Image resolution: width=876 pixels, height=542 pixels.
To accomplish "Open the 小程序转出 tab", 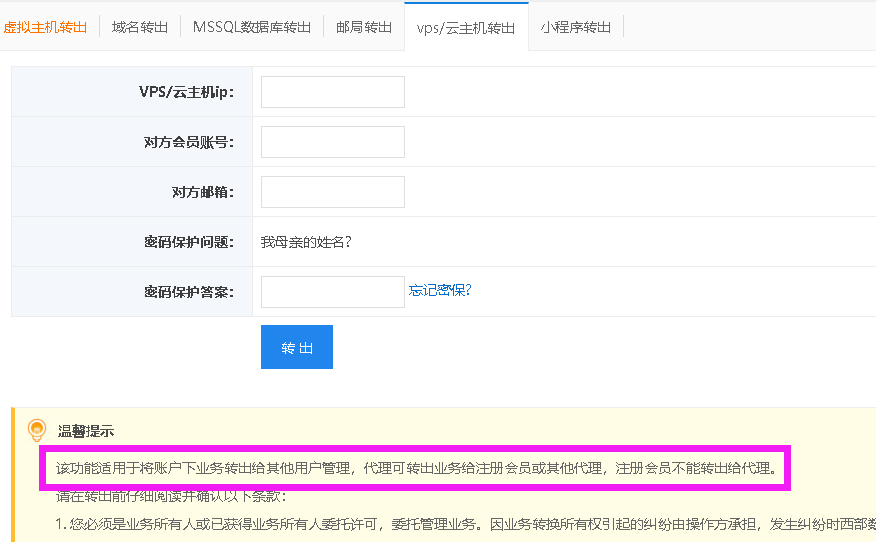I will click(x=575, y=27).
